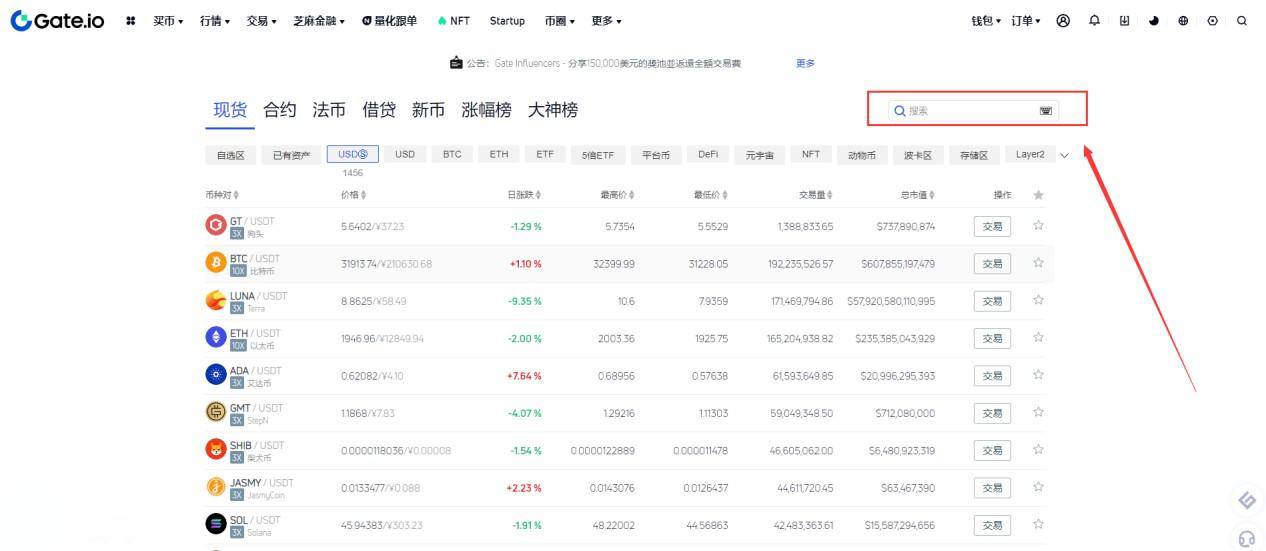This screenshot has width=1266, height=551.
Task: Sort by 日涨跌 column header
Action: click(523, 195)
